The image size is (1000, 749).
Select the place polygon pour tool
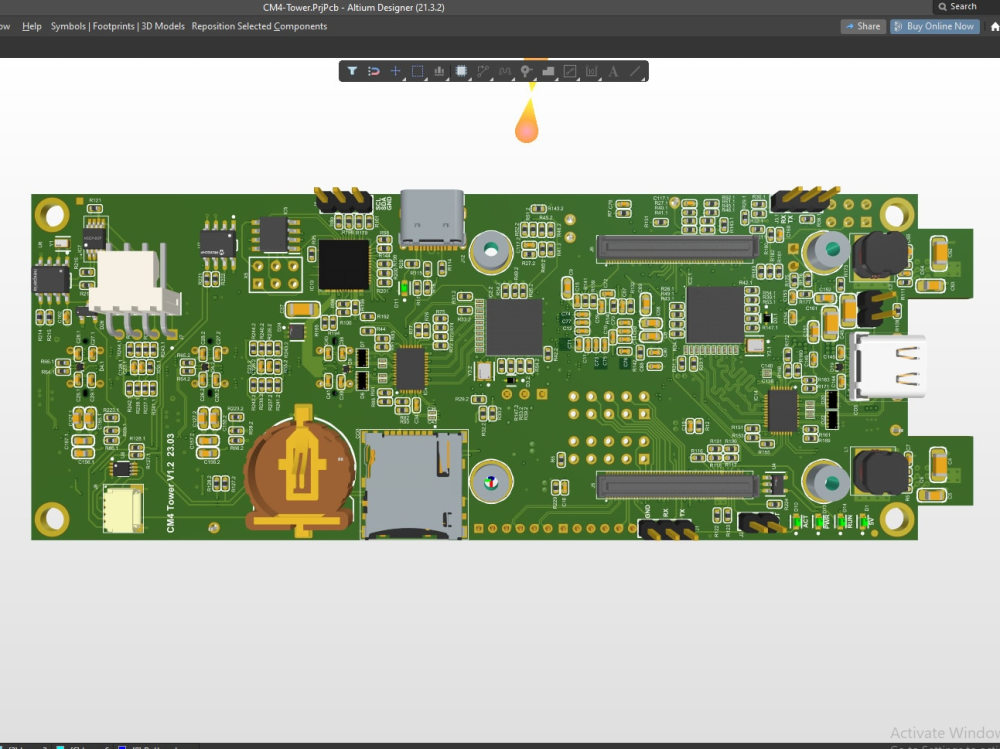pos(548,71)
